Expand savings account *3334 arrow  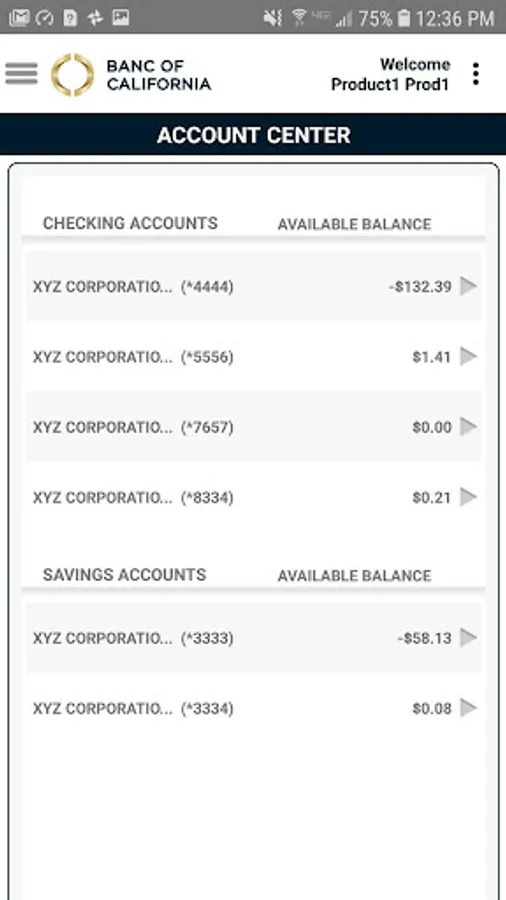(x=469, y=708)
